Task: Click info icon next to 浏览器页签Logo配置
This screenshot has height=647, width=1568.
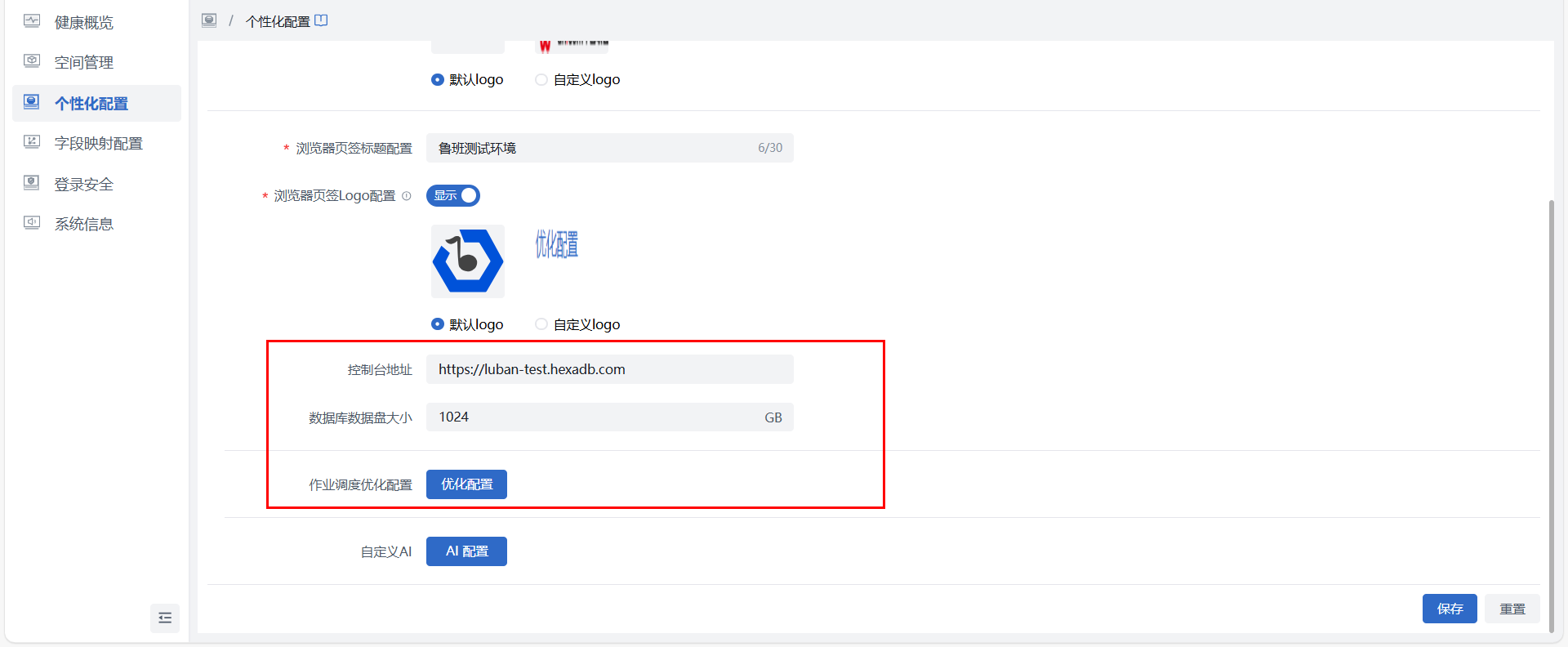Action: click(x=407, y=196)
